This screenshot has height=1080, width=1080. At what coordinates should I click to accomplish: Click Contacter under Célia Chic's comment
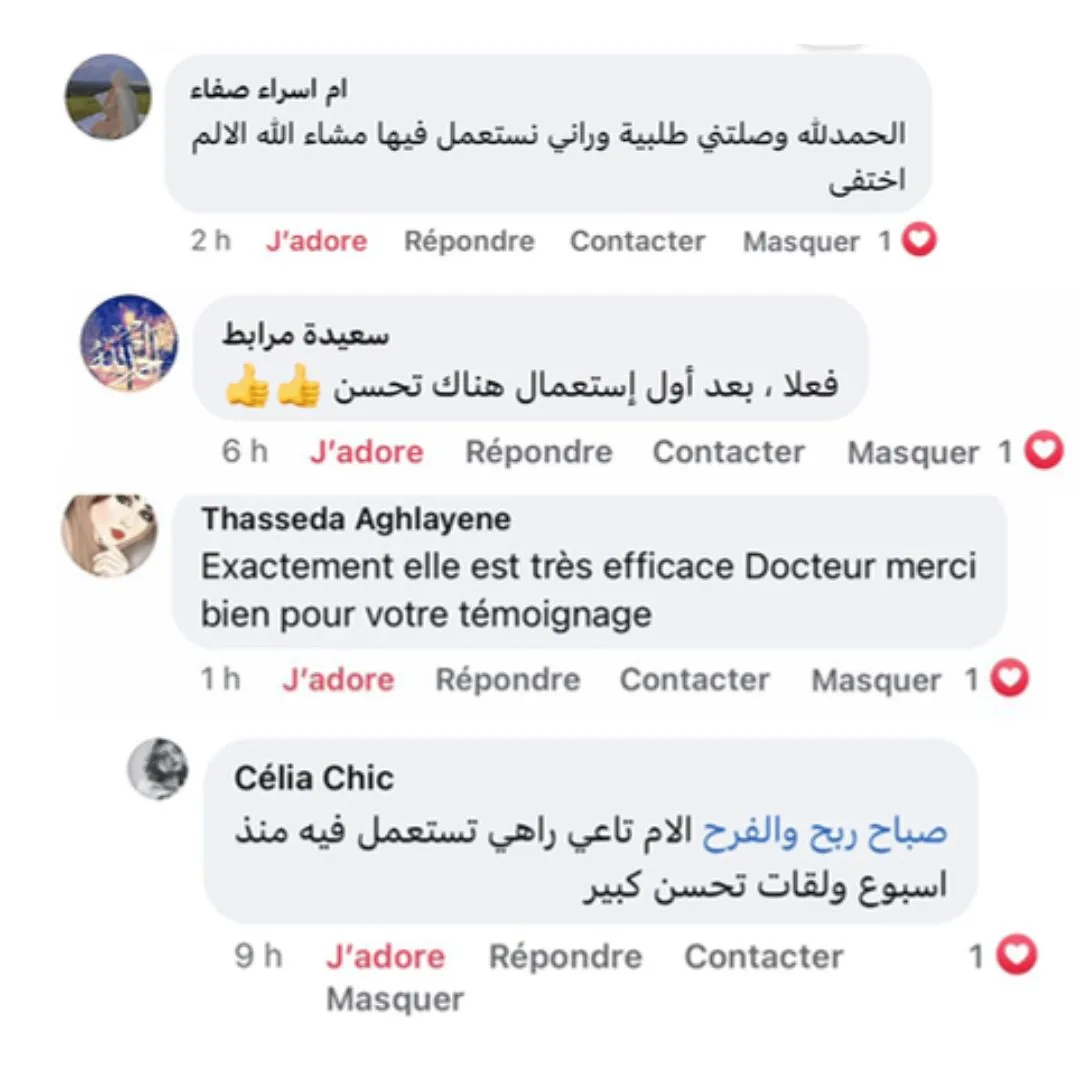tap(764, 957)
